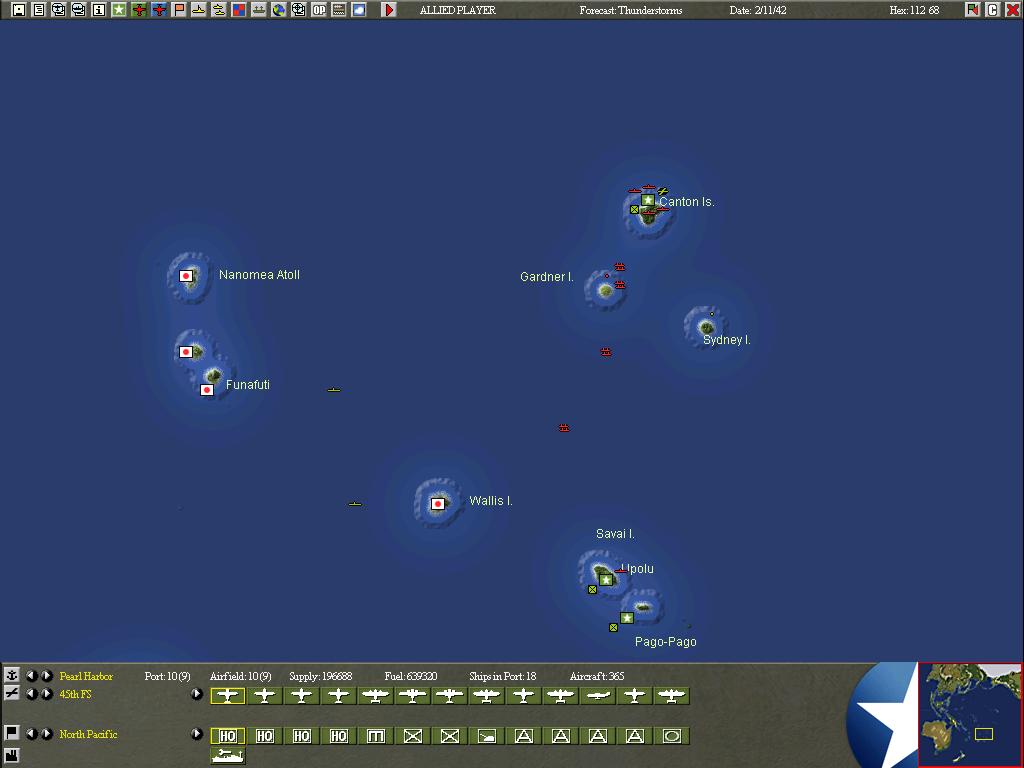
Task: Toggle the cloud weather overlay icon
Action: pyautogui.click(x=359, y=10)
